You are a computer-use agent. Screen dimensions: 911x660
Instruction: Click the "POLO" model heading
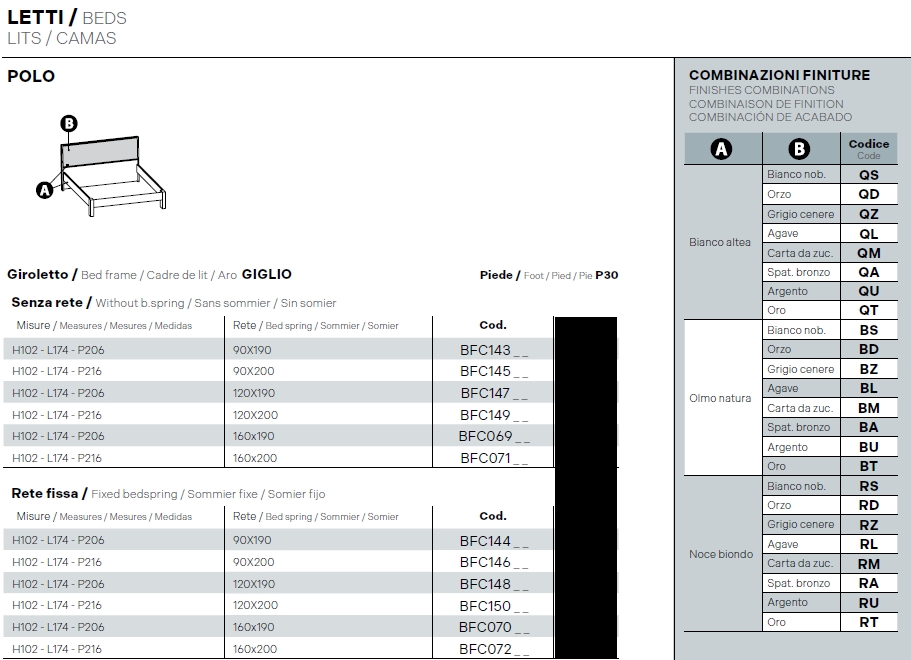[x=31, y=76]
